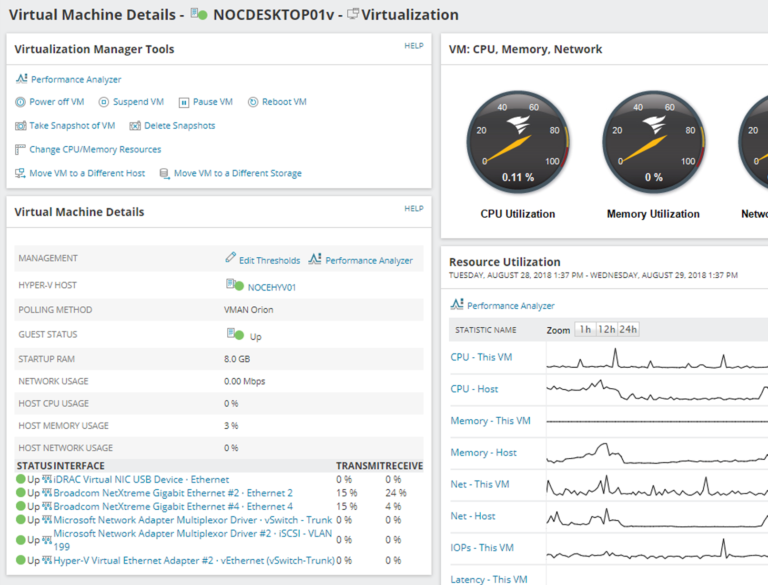
Task: Open Performance Analyzer in Resource Utilization
Action: pyautogui.click(x=511, y=306)
